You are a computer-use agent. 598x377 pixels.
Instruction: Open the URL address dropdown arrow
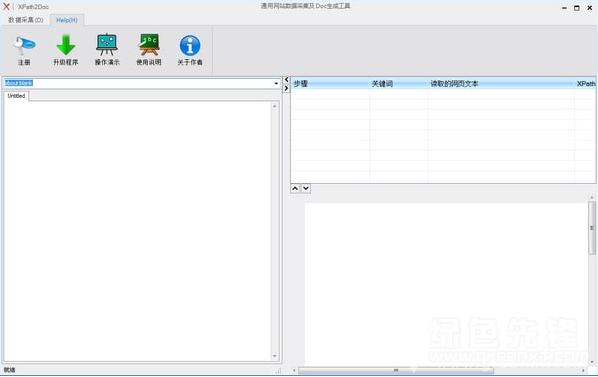(276, 83)
